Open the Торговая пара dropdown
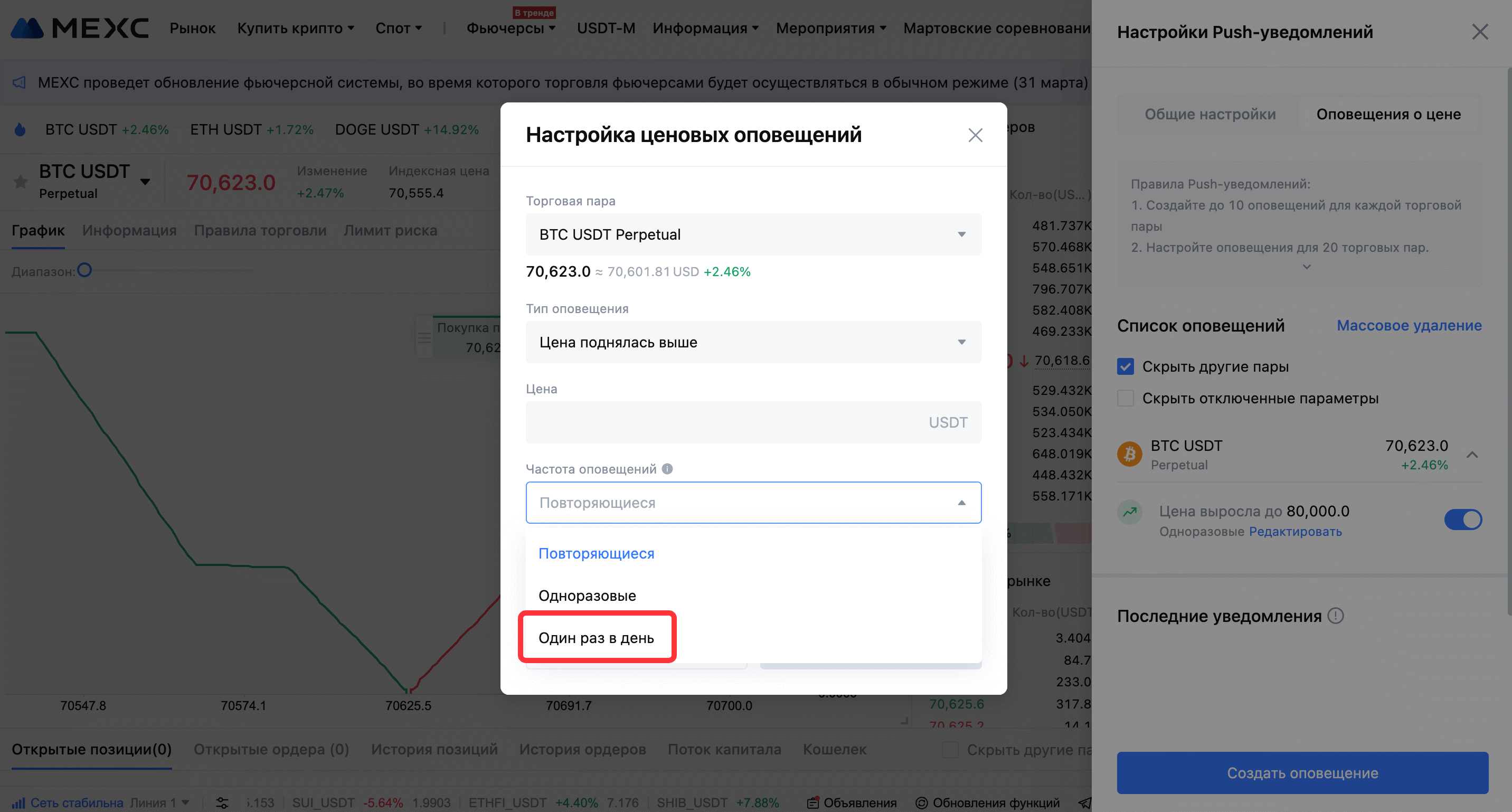 753,234
